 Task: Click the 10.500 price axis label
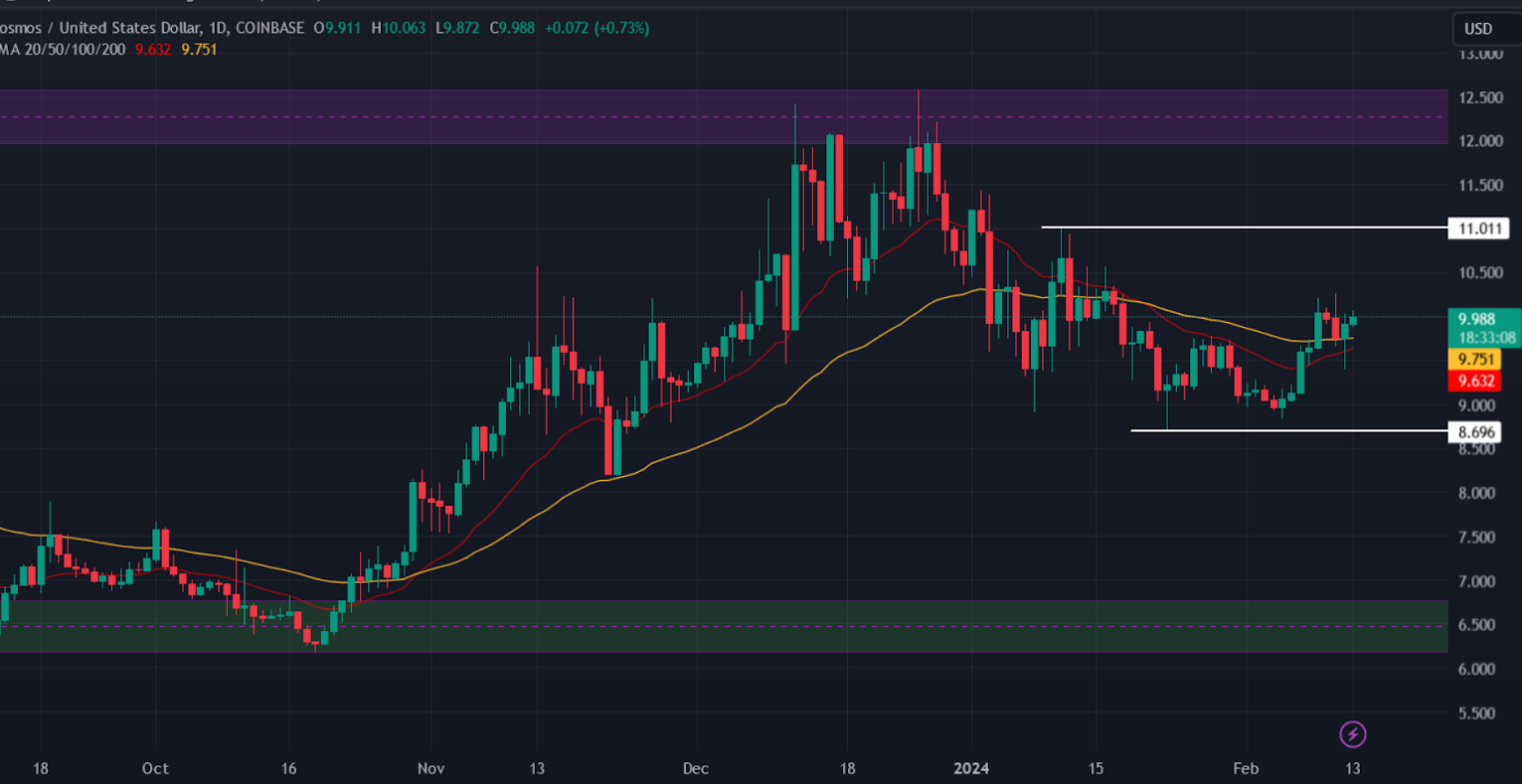pyautogui.click(x=1480, y=273)
